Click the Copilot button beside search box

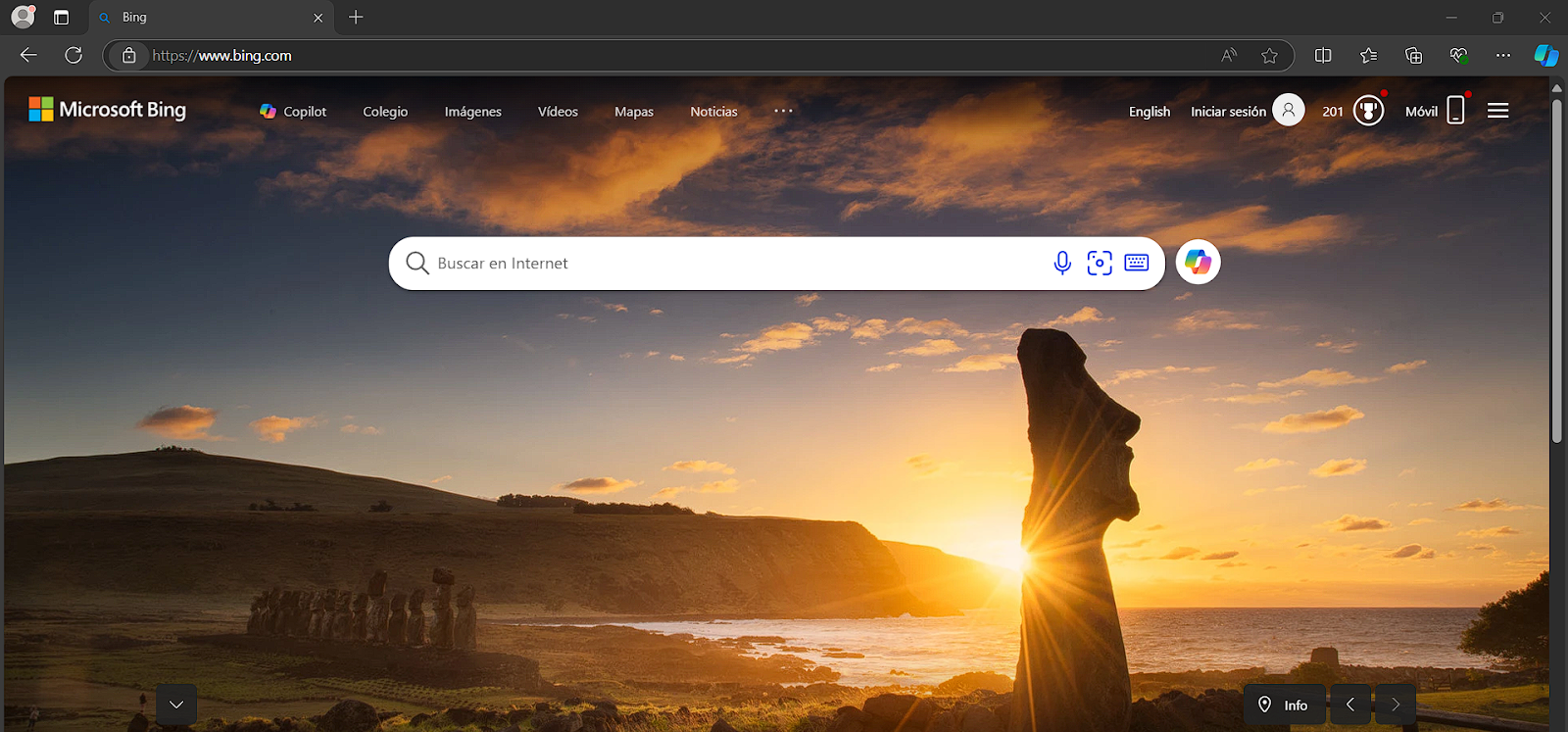(x=1198, y=263)
